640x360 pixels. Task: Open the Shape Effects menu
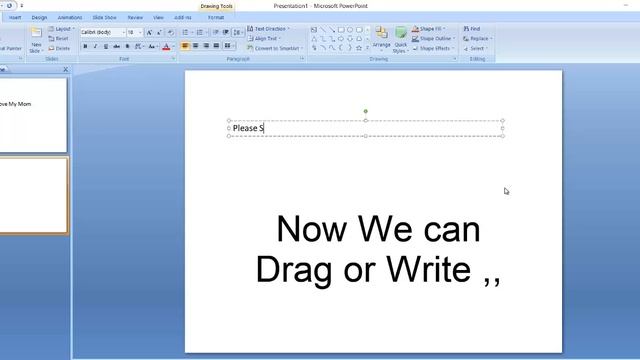433,48
